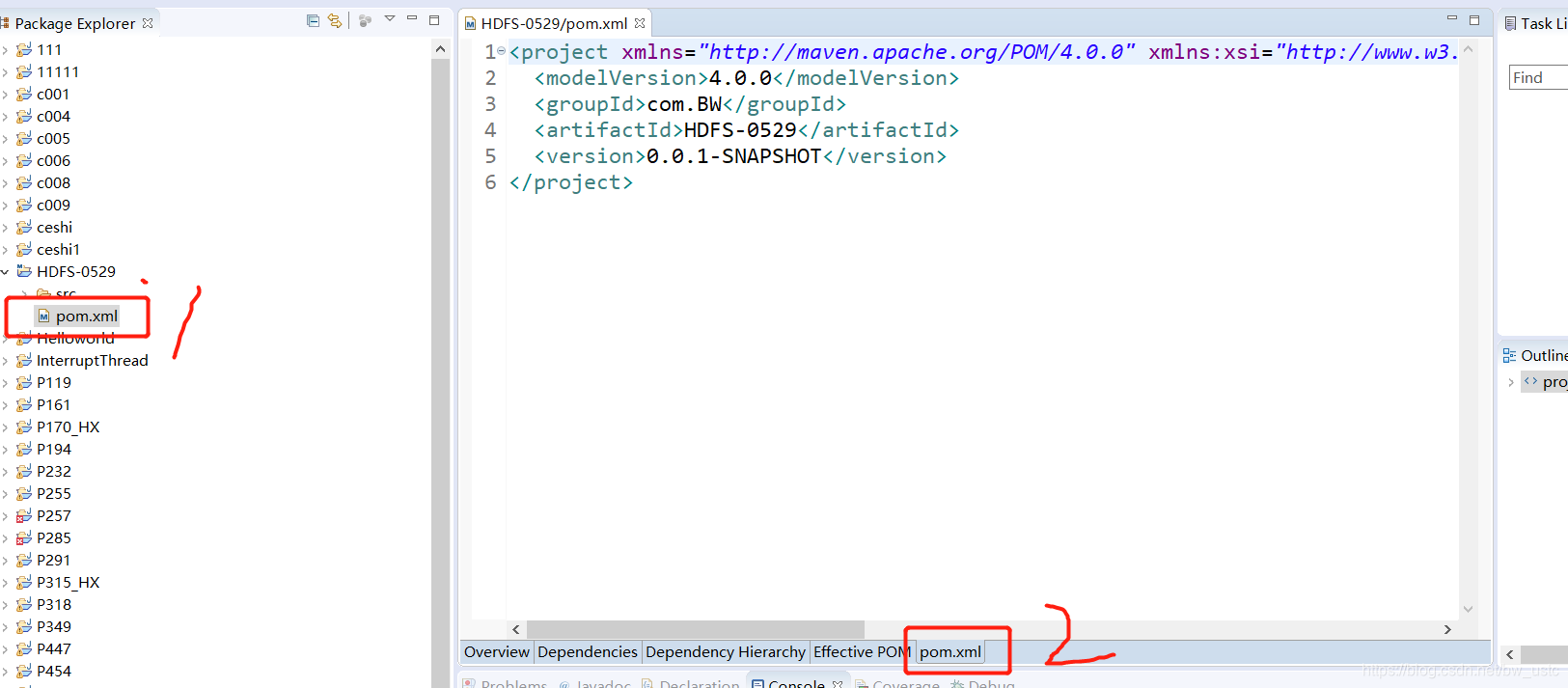Click the artifactId text HDFS-0529

tap(740, 130)
